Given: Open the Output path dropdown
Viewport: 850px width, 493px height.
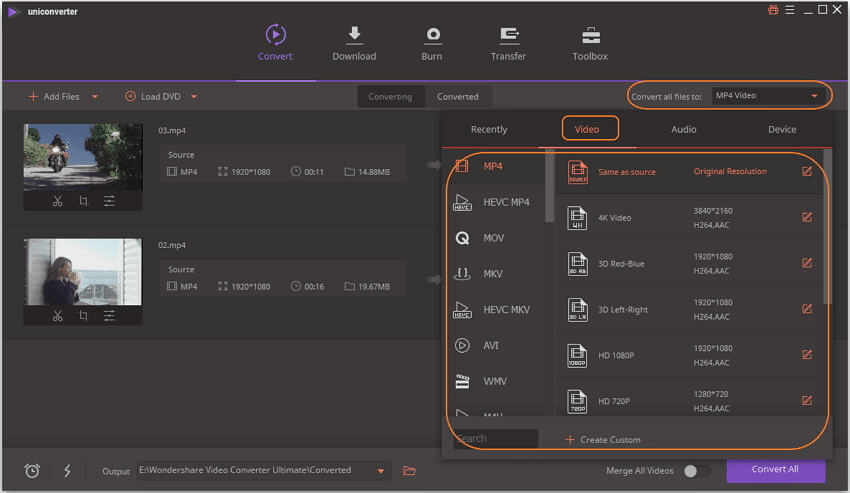Looking at the screenshot, I should pyautogui.click(x=381, y=471).
